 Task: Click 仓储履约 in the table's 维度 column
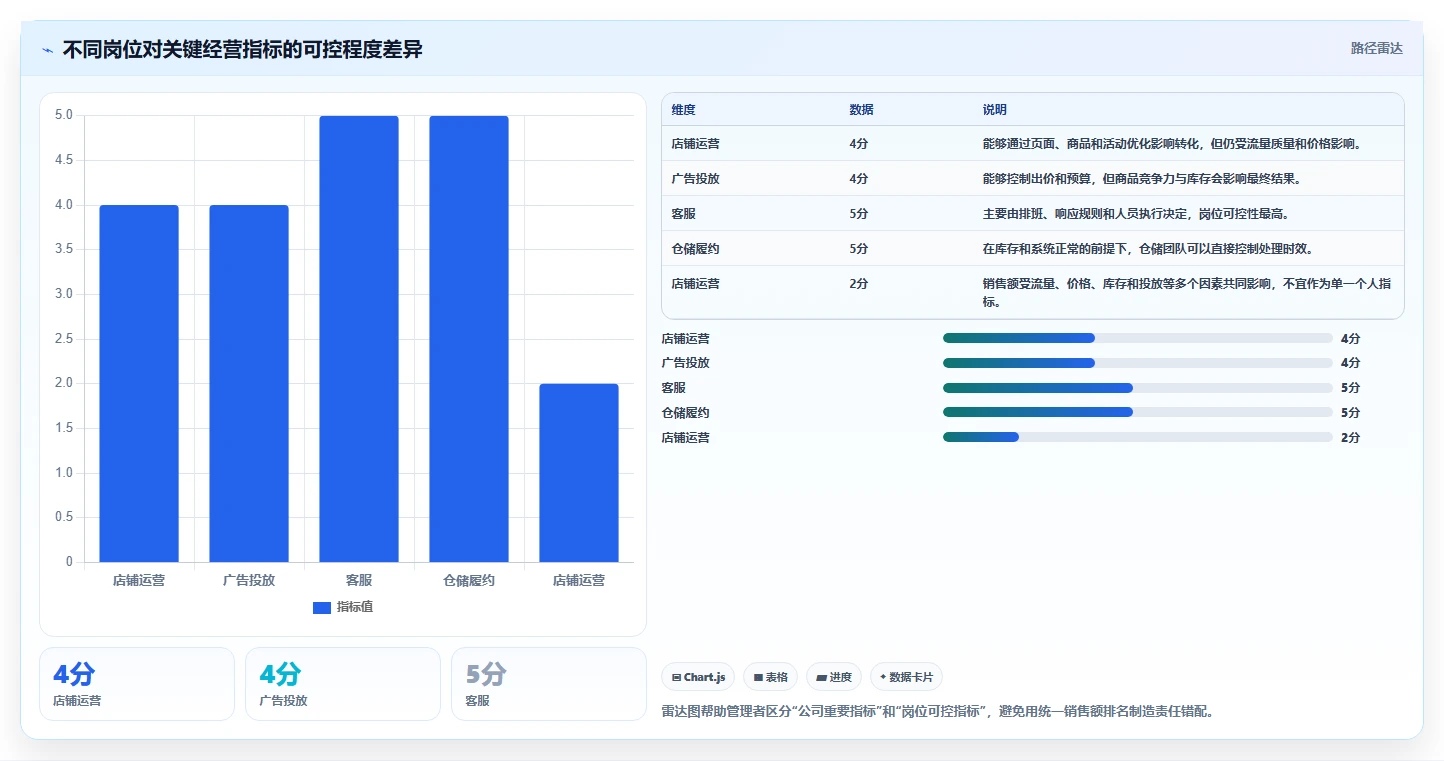(x=696, y=249)
